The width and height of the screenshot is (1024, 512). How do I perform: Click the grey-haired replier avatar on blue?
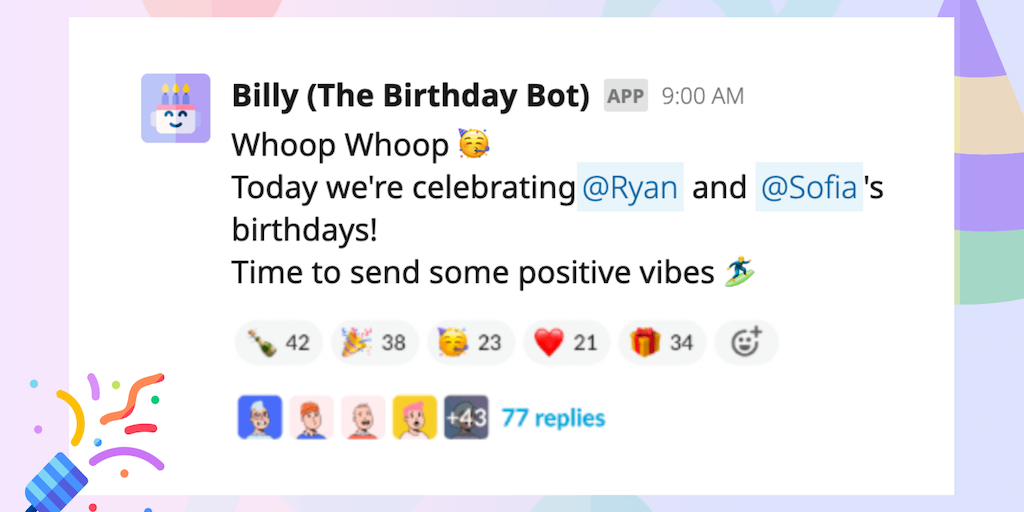[259, 417]
